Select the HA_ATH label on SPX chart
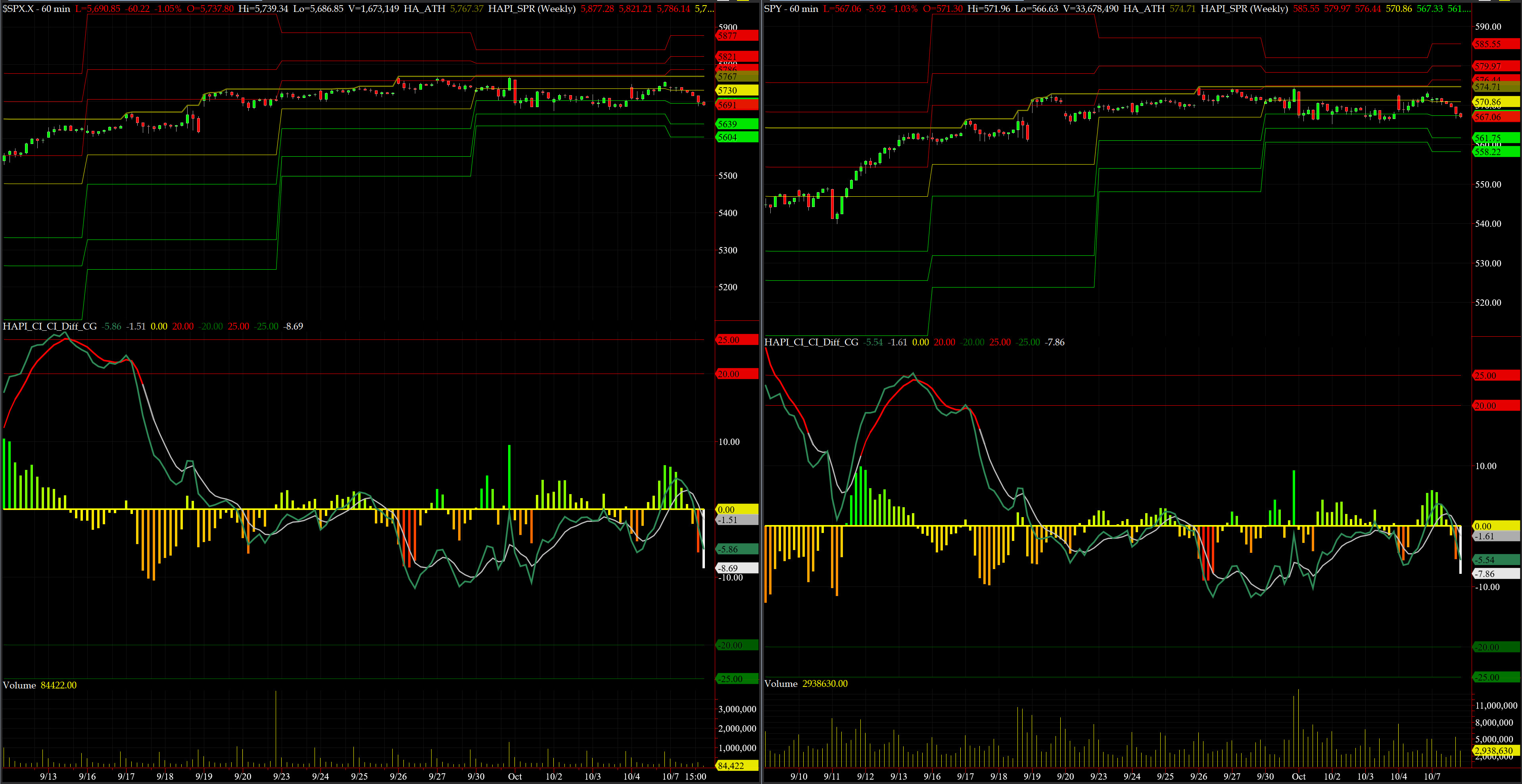The height and width of the screenshot is (784, 1522). [x=424, y=9]
